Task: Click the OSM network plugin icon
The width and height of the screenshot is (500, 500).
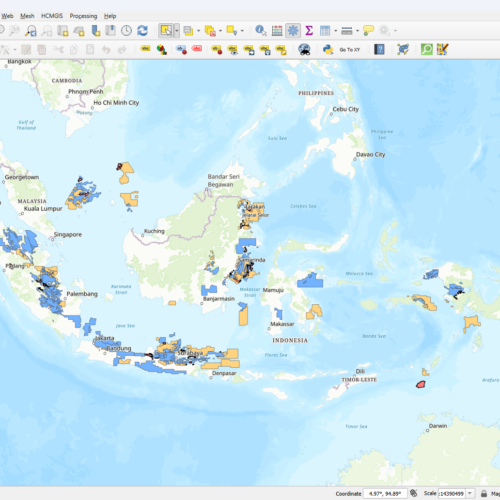Action: pos(403,50)
